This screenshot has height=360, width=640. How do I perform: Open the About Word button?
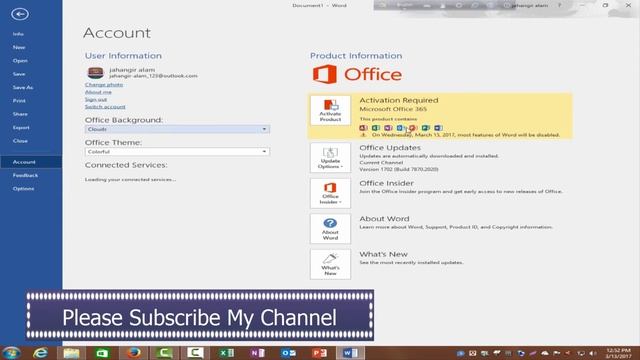(x=330, y=229)
